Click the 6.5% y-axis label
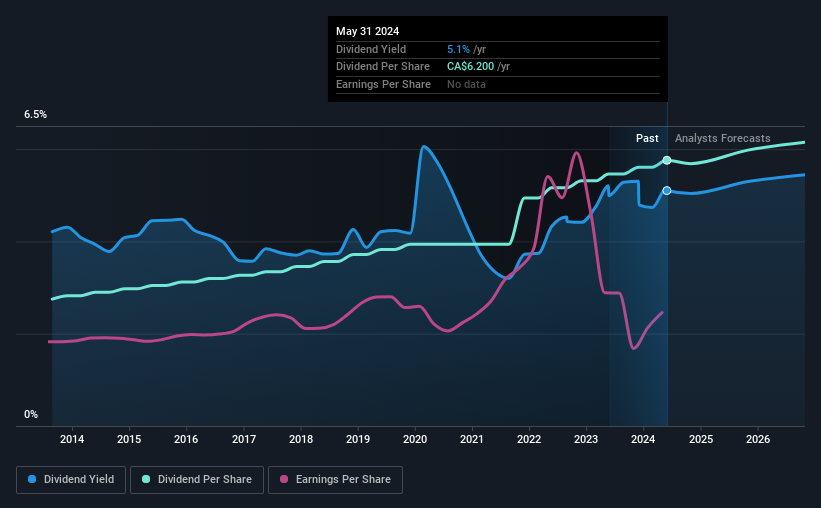Image resolution: width=821 pixels, height=508 pixels. [x=35, y=115]
